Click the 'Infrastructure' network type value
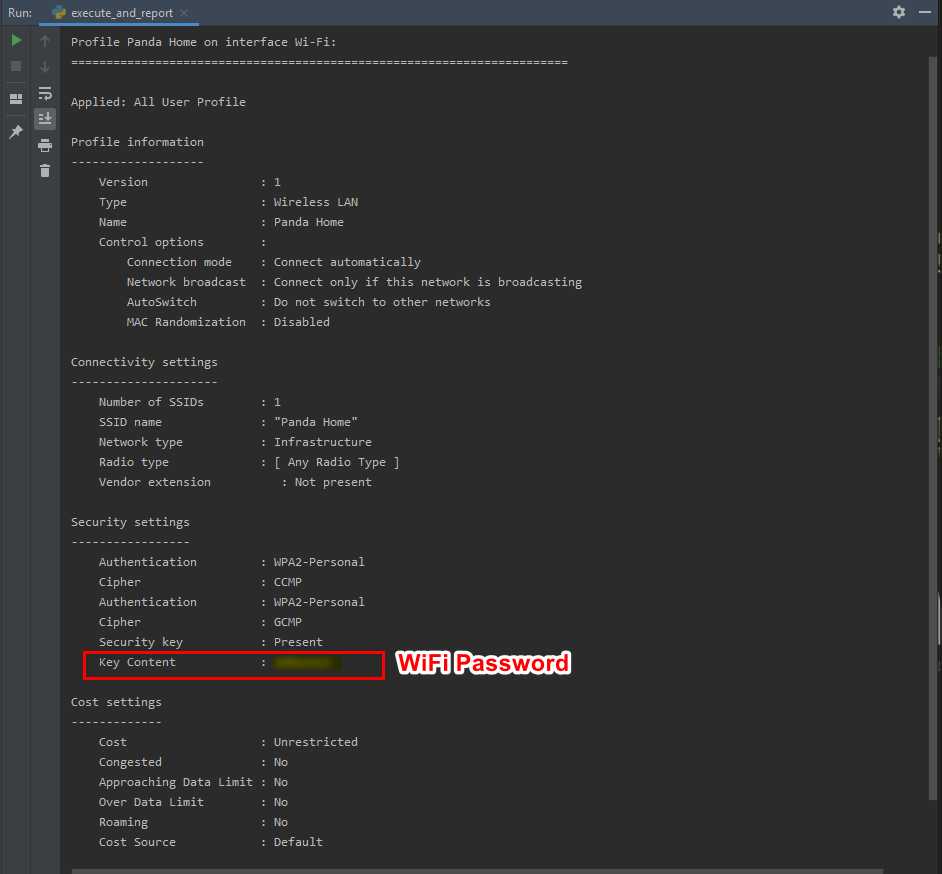 click(323, 442)
